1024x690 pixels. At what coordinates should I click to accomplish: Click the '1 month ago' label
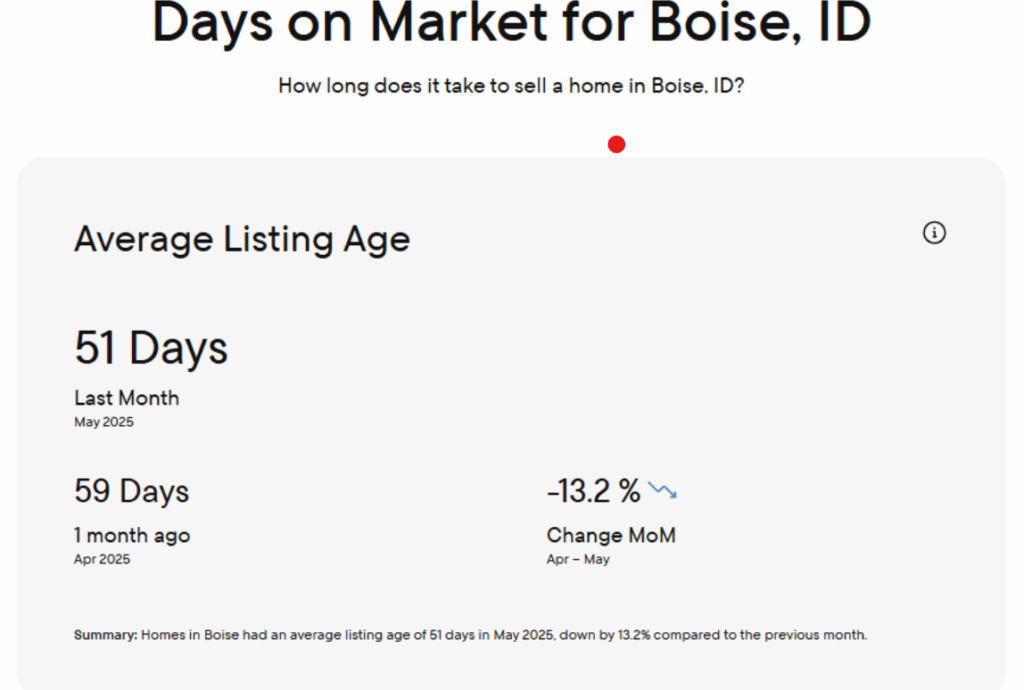[132, 535]
